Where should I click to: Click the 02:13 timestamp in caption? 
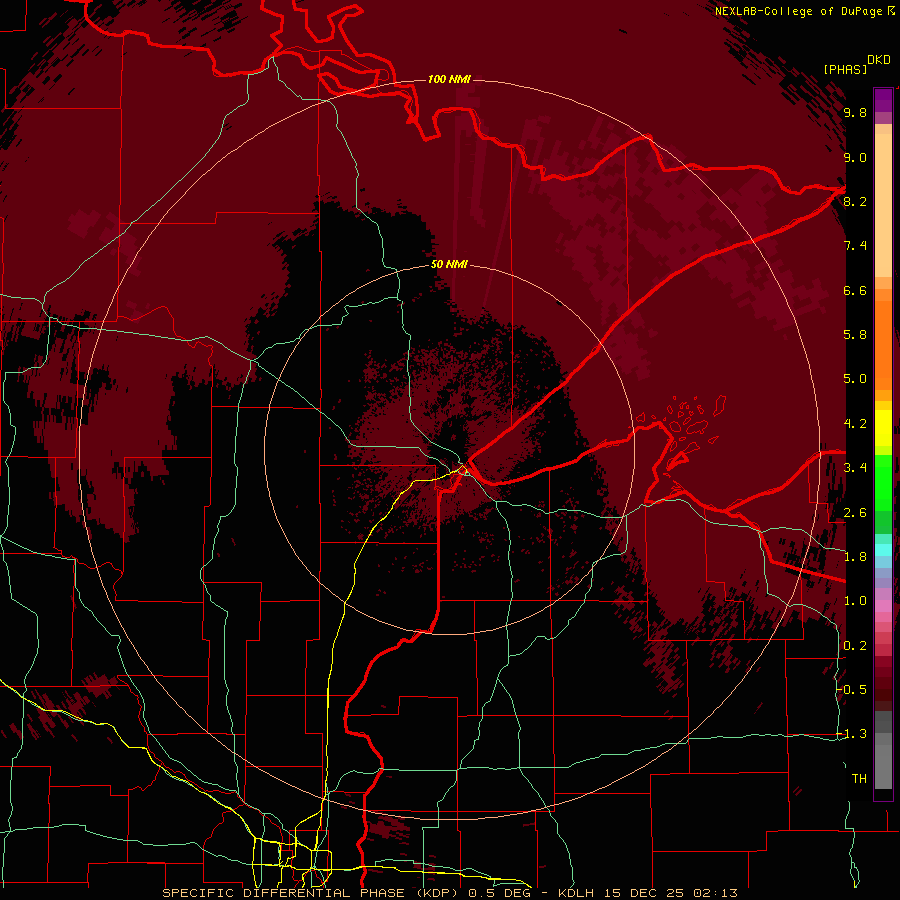click(x=715, y=893)
